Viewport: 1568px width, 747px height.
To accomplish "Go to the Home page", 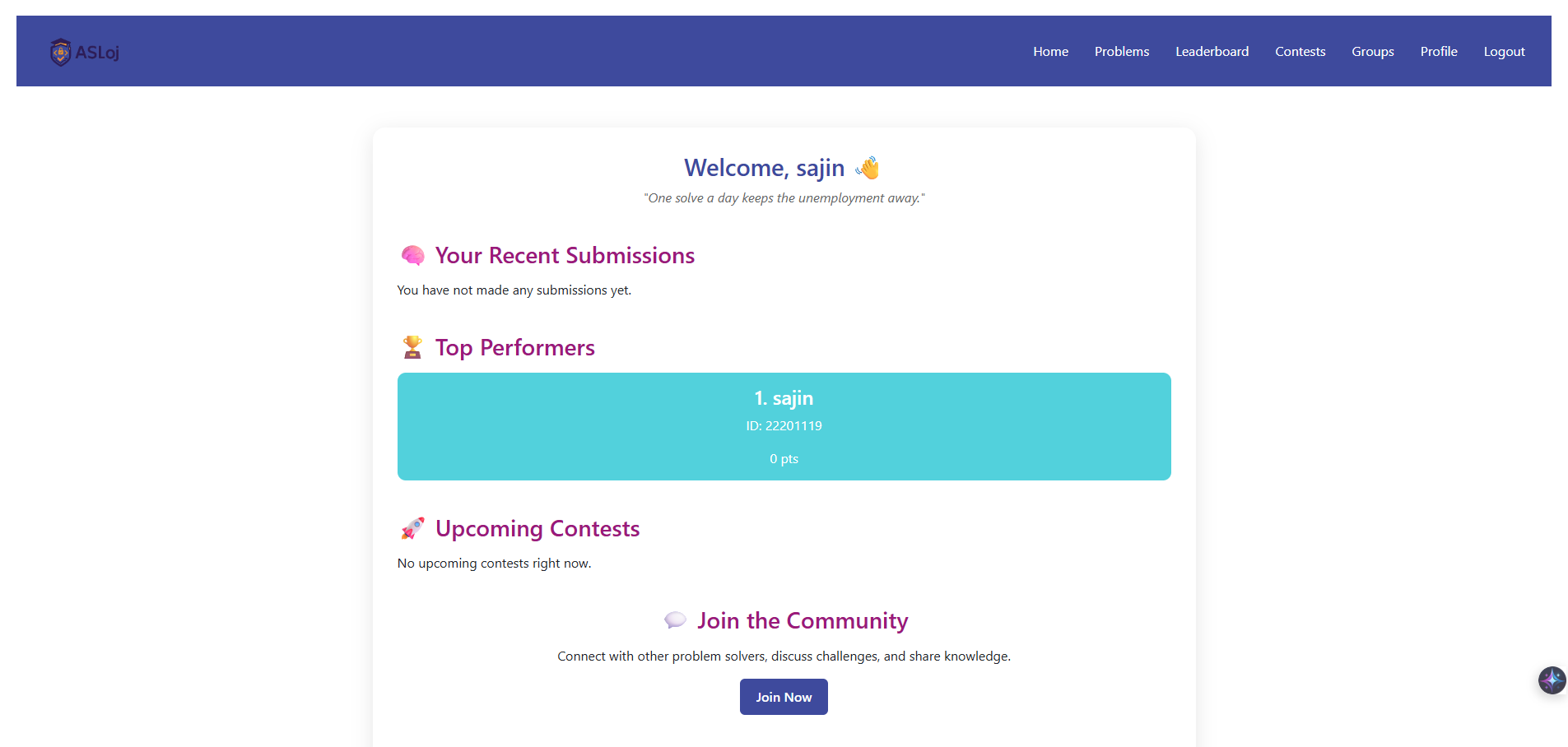I will click(x=1050, y=51).
